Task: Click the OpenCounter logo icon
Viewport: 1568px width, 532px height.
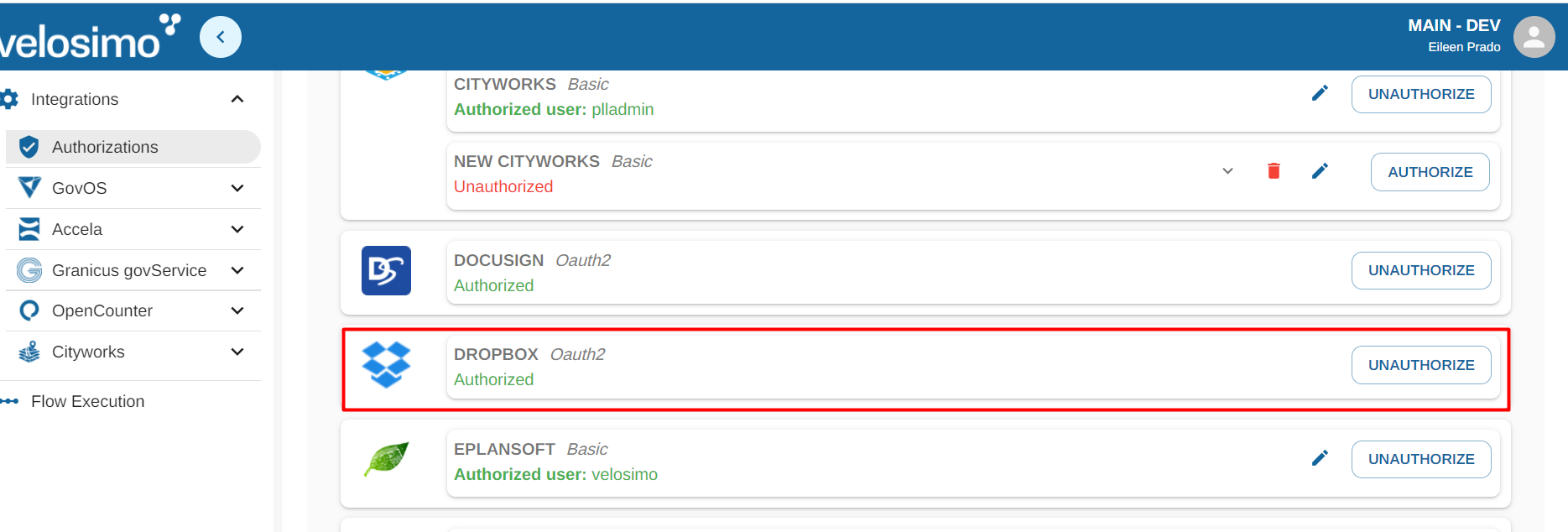Action: click(x=29, y=310)
